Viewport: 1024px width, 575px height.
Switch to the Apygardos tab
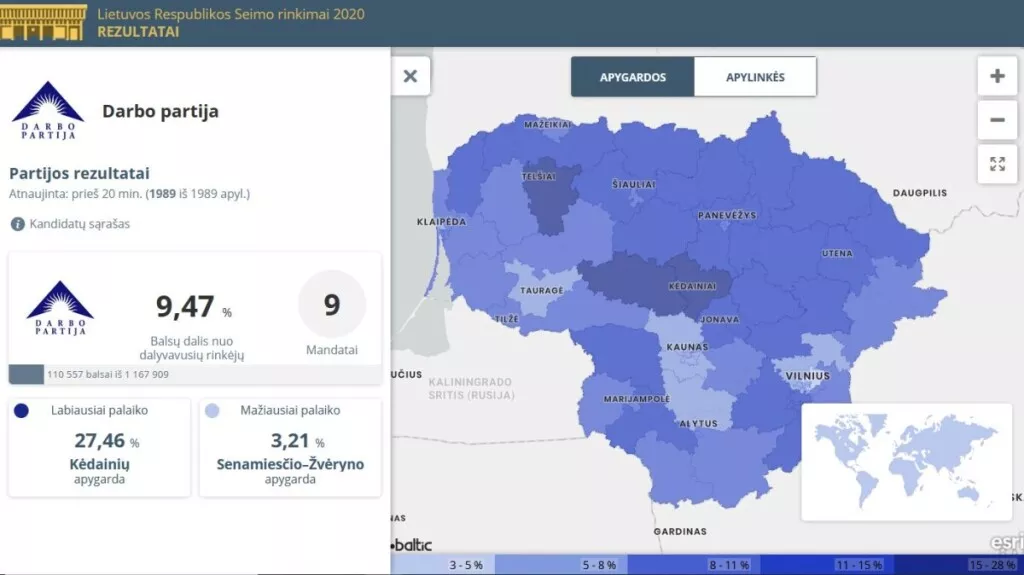(632, 77)
